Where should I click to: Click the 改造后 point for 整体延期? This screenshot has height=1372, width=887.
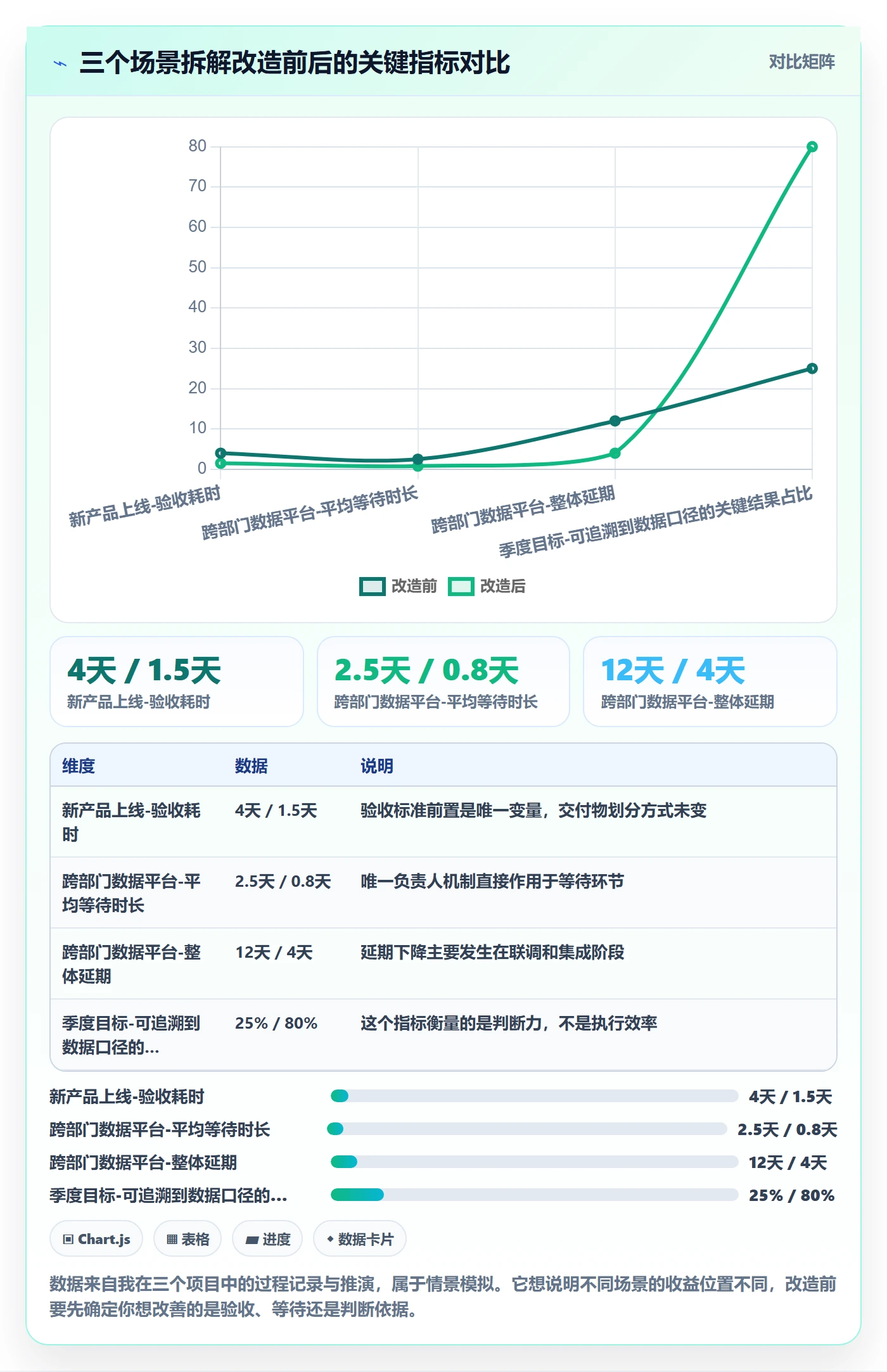point(615,454)
